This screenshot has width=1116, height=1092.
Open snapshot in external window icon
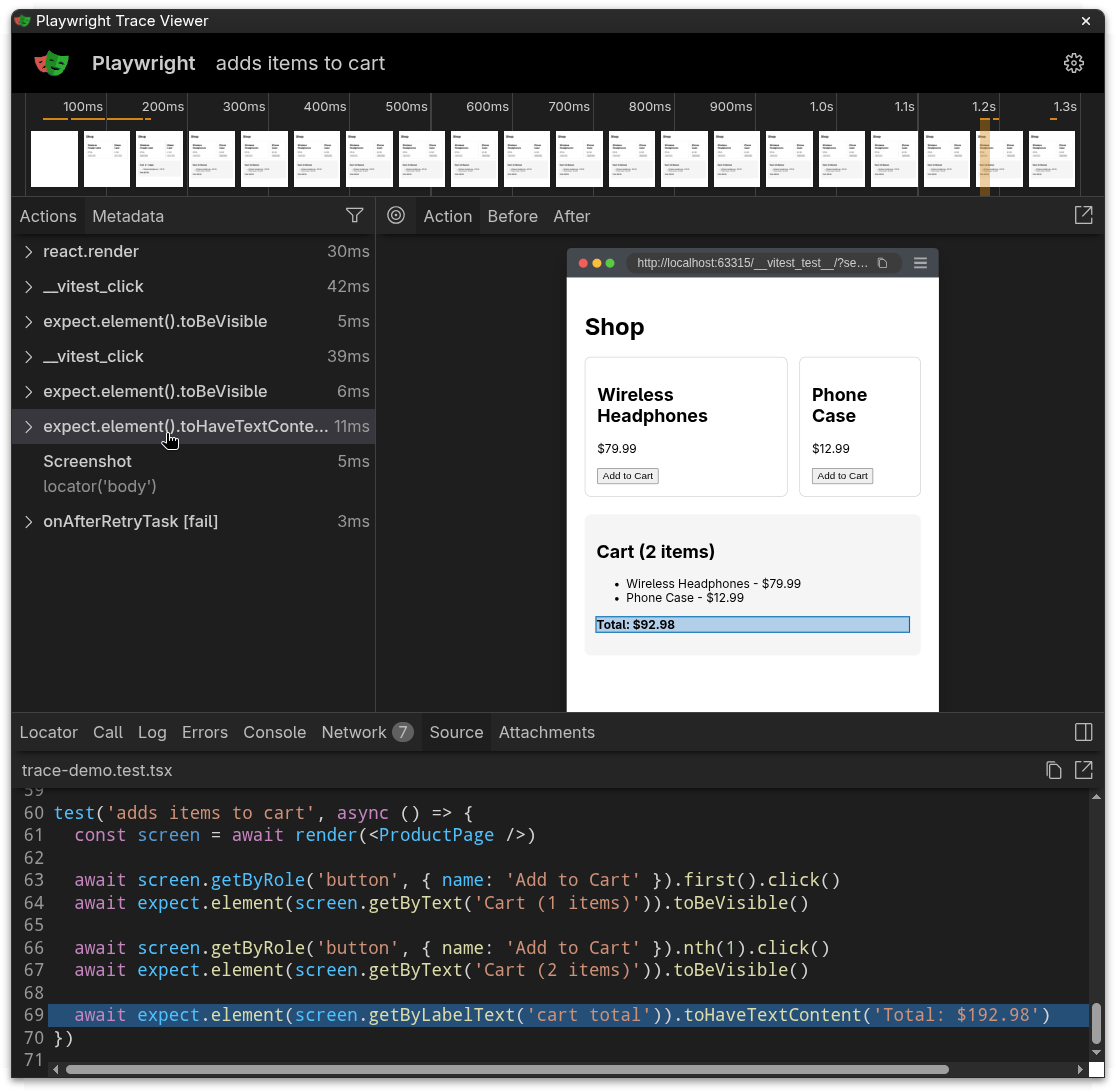click(x=1083, y=215)
